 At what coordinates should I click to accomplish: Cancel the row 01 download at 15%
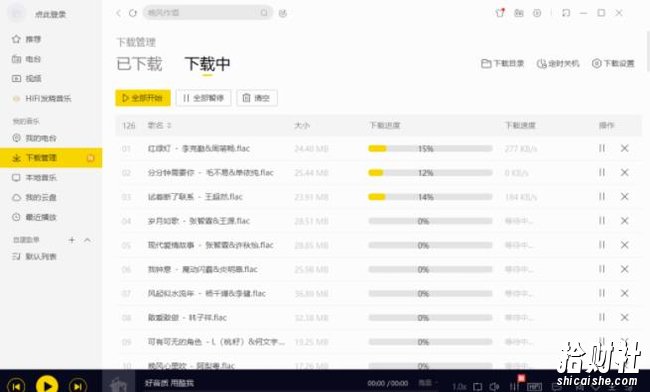[x=624, y=148]
